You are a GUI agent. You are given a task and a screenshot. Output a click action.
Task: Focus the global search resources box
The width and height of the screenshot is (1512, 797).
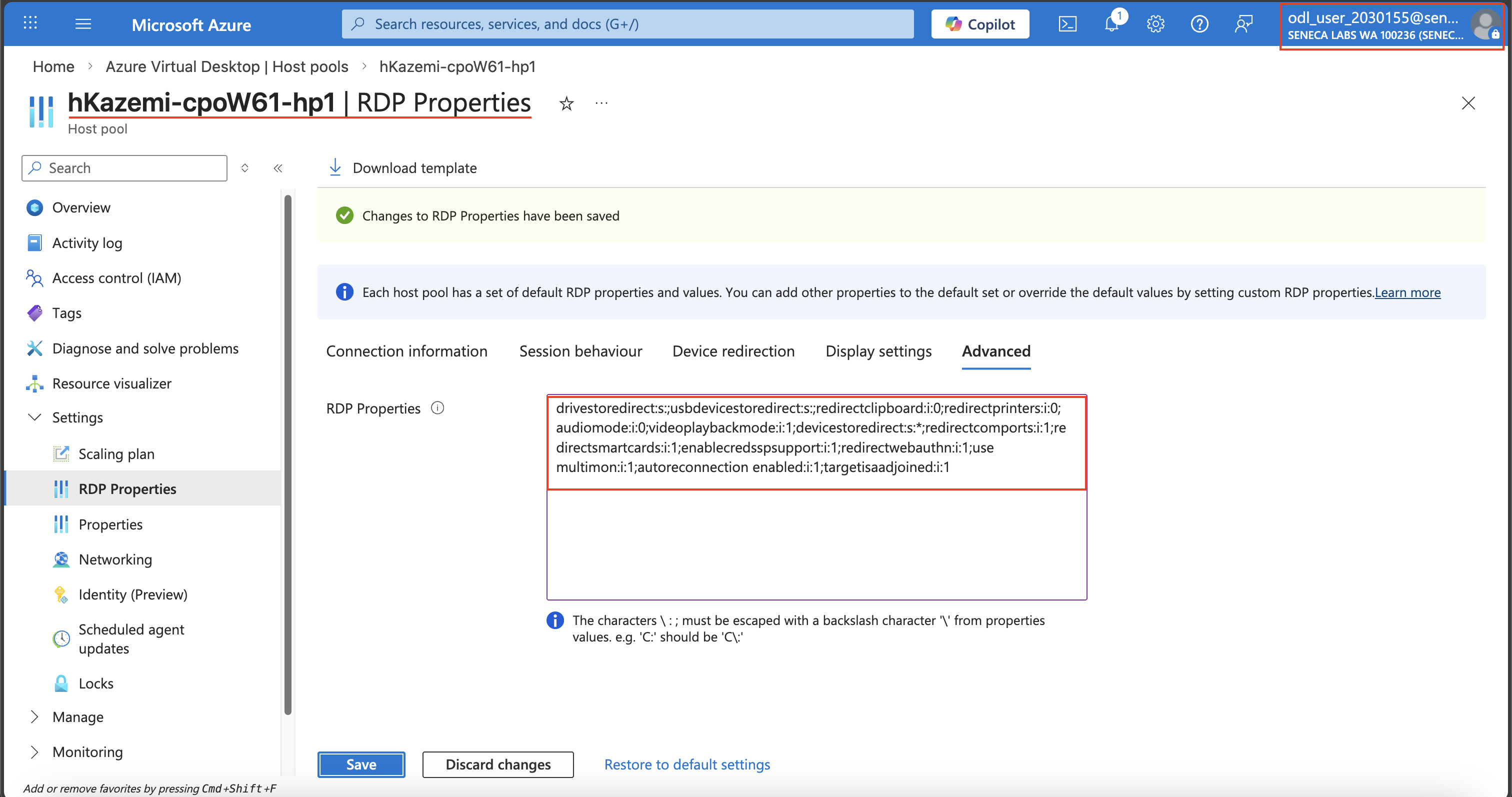[627, 24]
